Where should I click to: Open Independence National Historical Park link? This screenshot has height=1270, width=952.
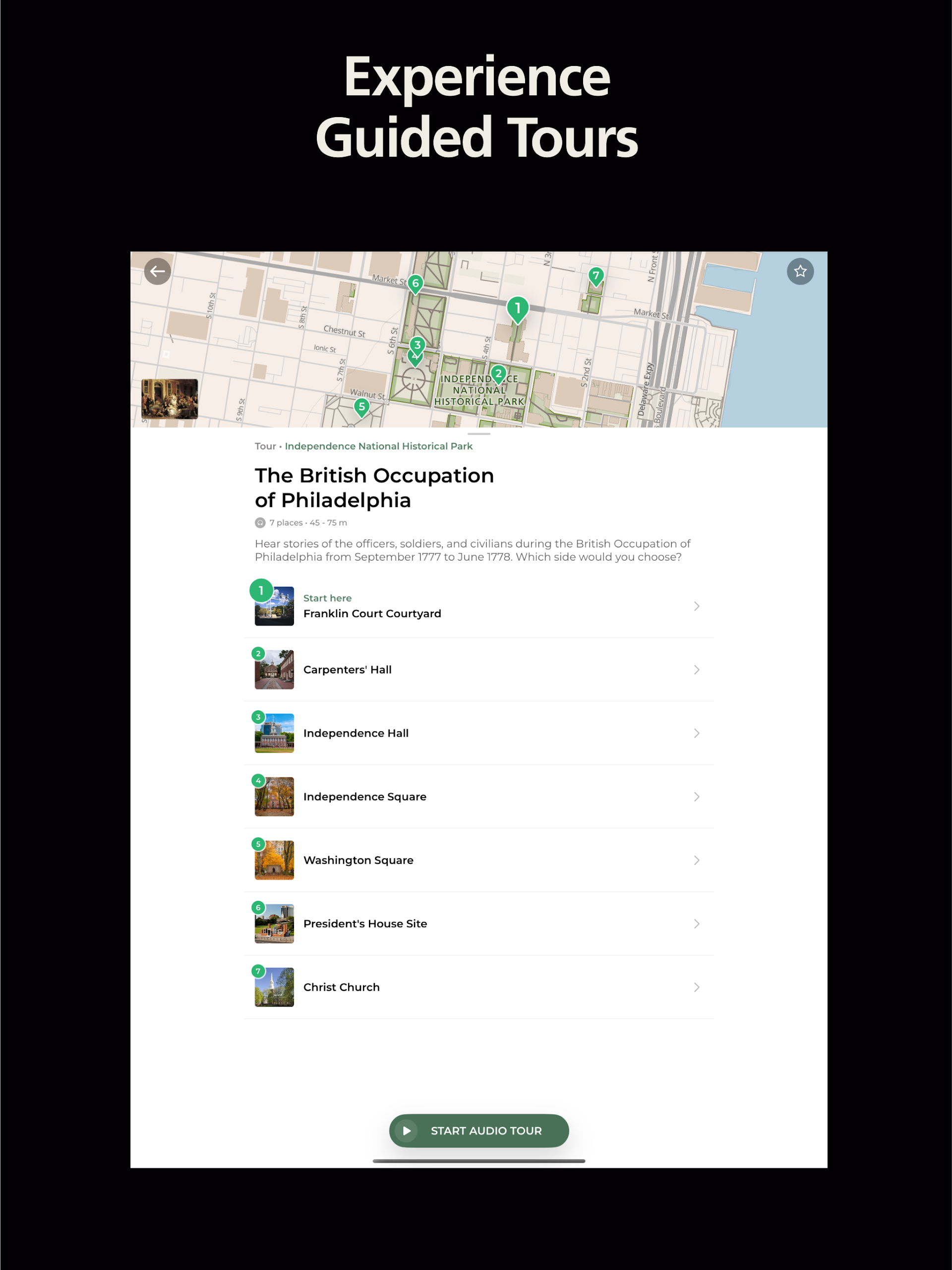click(x=379, y=445)
